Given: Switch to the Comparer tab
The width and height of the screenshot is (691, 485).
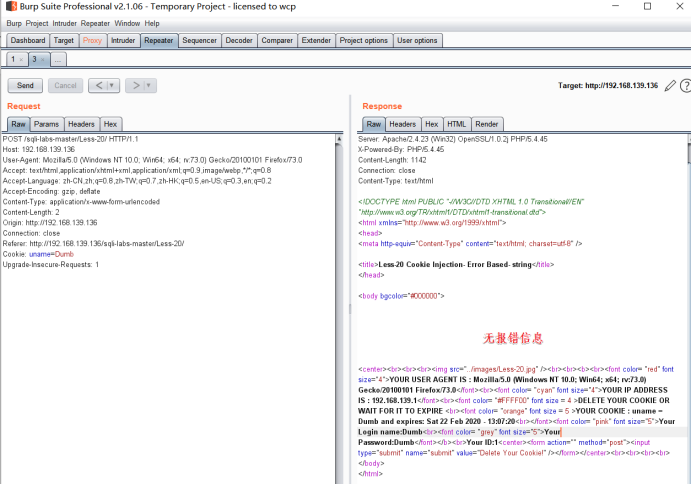Looking at the screenshot, I should tap(277, 41).
